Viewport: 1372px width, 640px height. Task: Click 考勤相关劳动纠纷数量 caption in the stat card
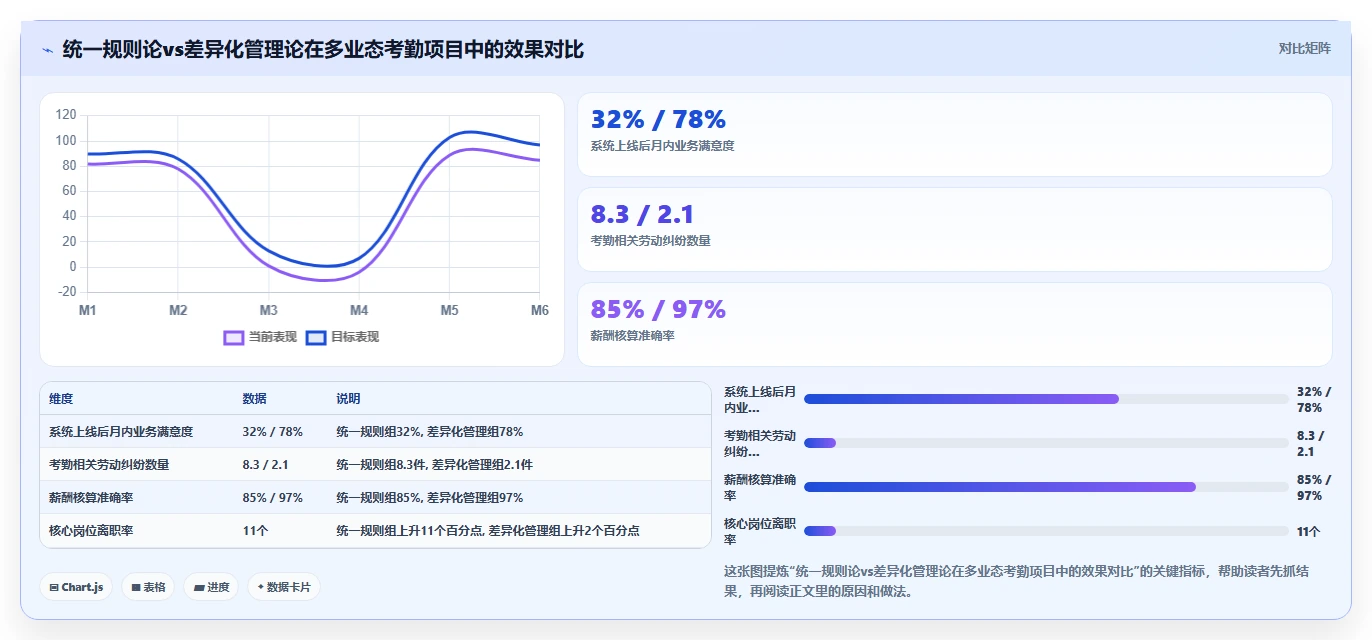(x=651, y=241)
